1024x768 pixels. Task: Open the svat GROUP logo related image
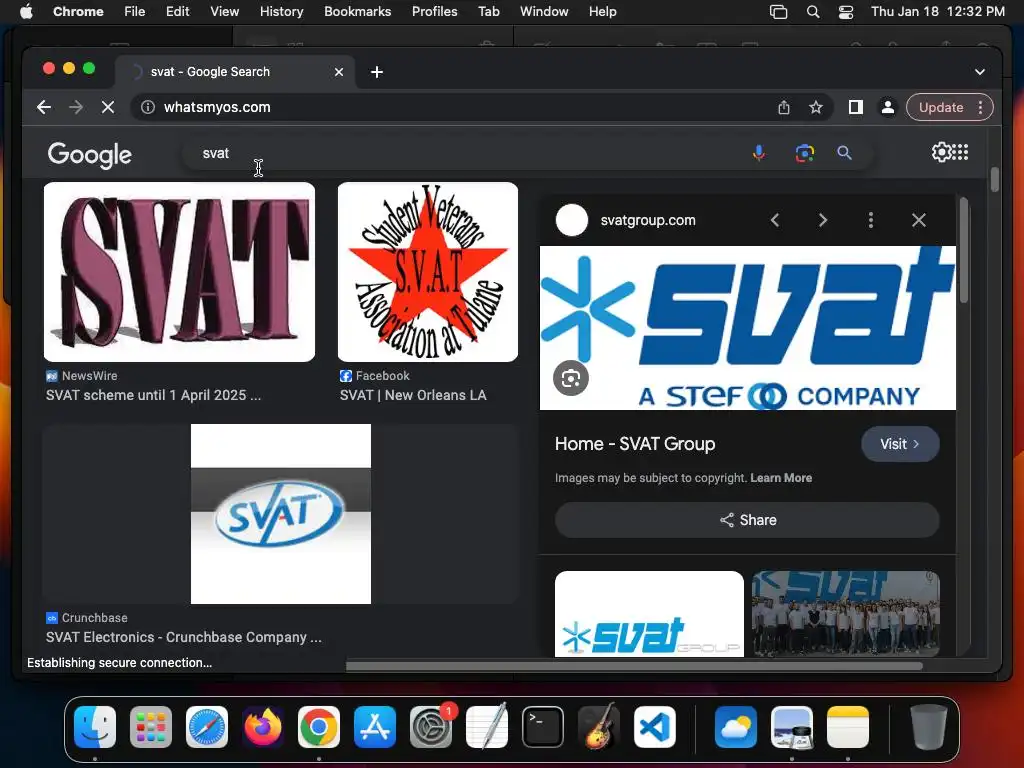(x=649, y=614)
